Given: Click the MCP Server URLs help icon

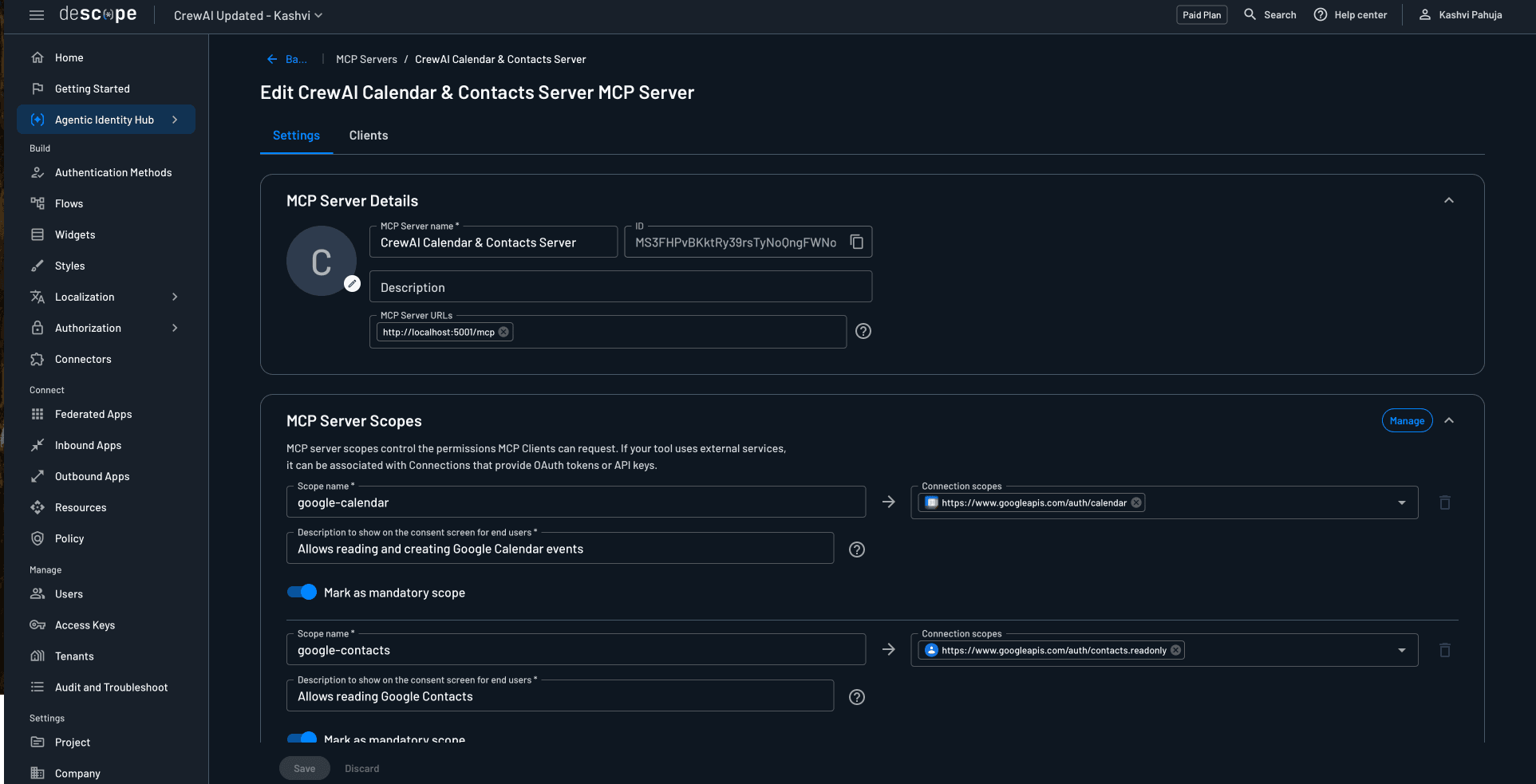Looking at the screenshot, I should pyautogui.click(x=863, y=331).
